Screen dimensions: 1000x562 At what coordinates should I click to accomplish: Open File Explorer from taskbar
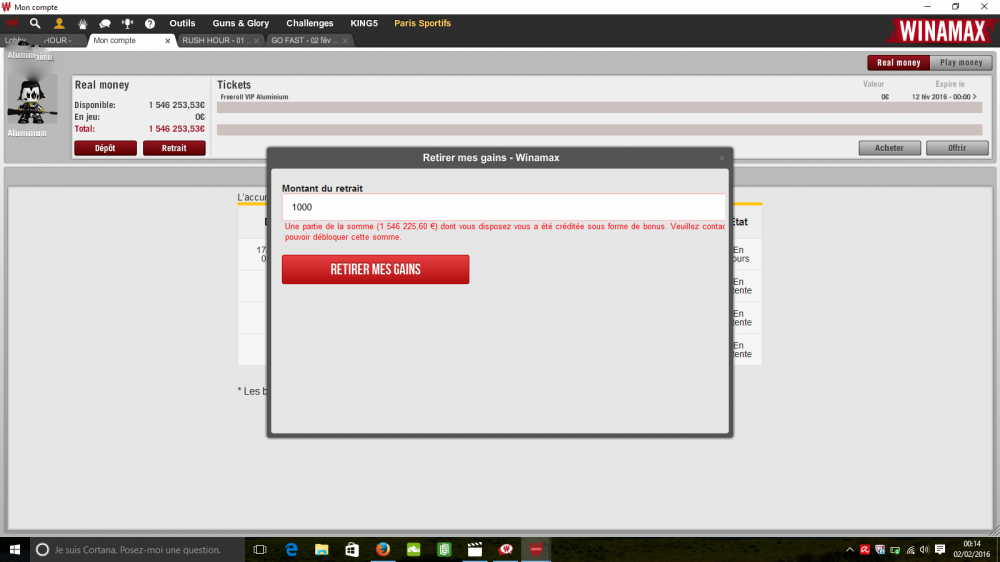pyautogui.click(x=321, y=549)
